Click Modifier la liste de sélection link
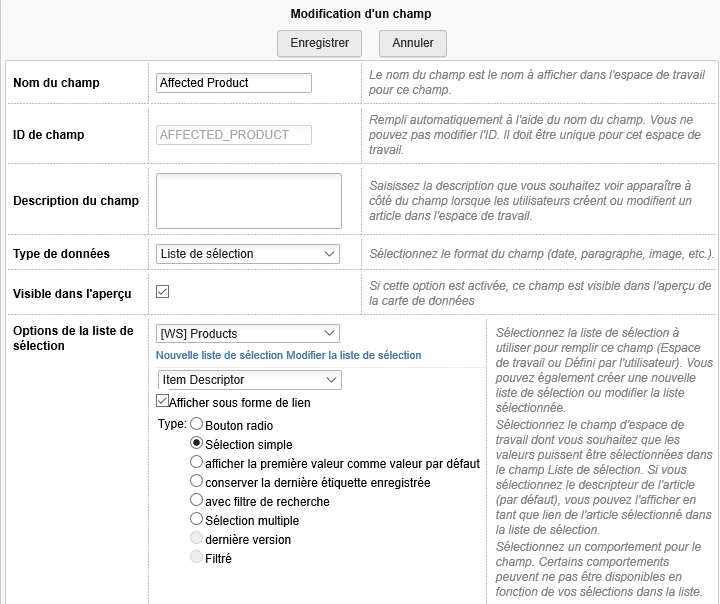The height and width of the screenshot is (604, 720). coord(354,355)
